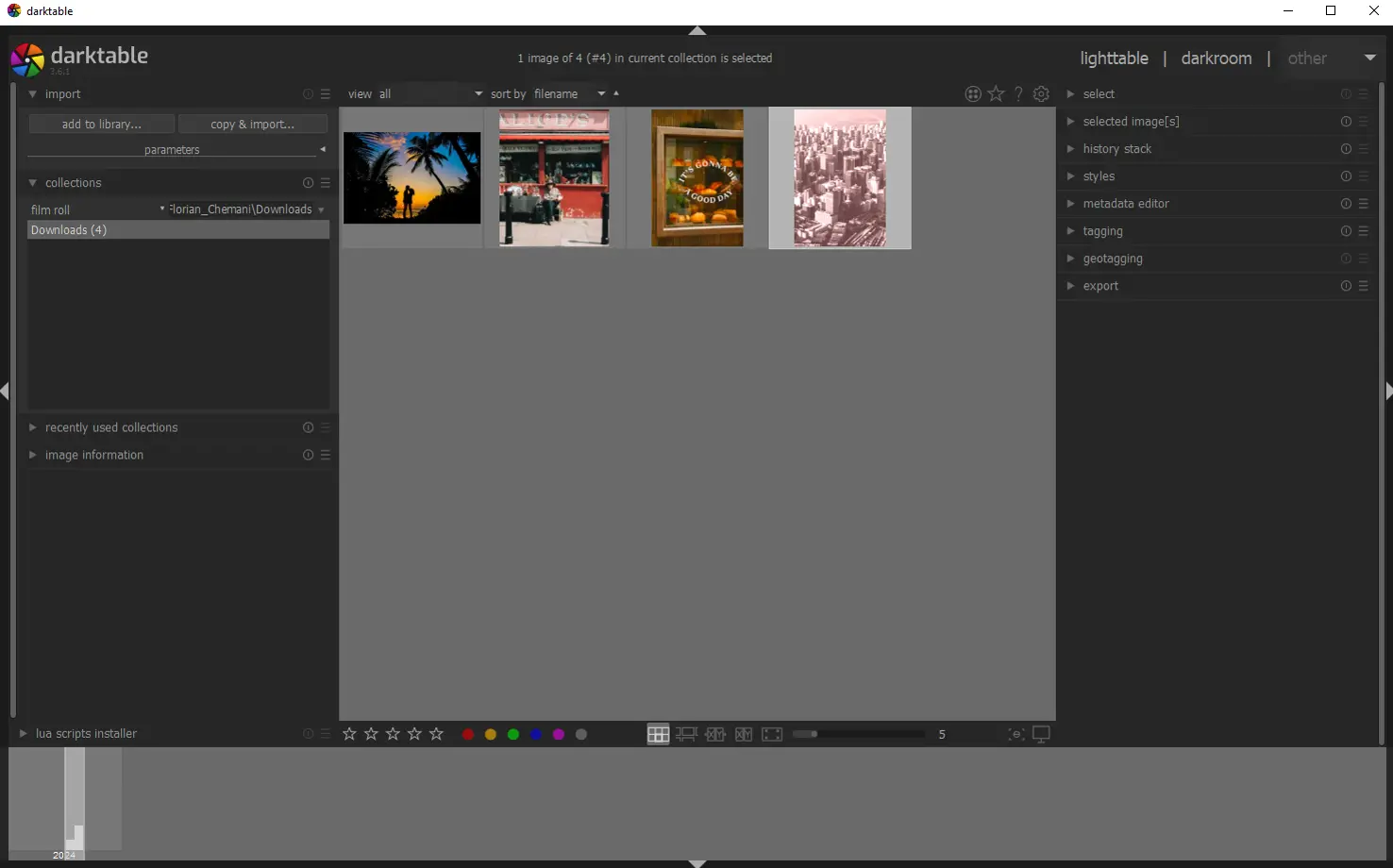
Task: Toggle the green color label
Action: [512, 733]
